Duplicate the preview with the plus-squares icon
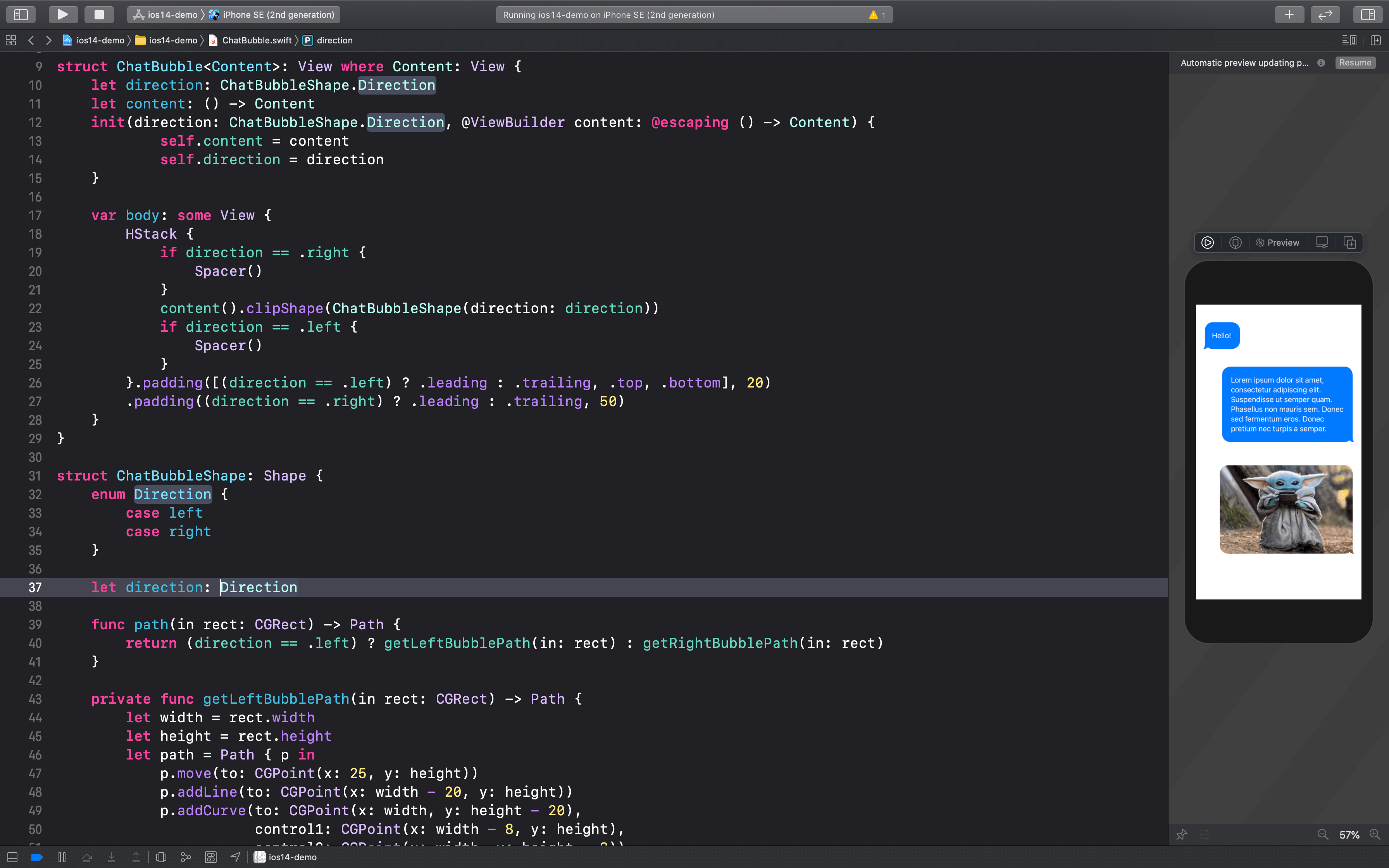 pyautogui.click(x=1350, y=243)
